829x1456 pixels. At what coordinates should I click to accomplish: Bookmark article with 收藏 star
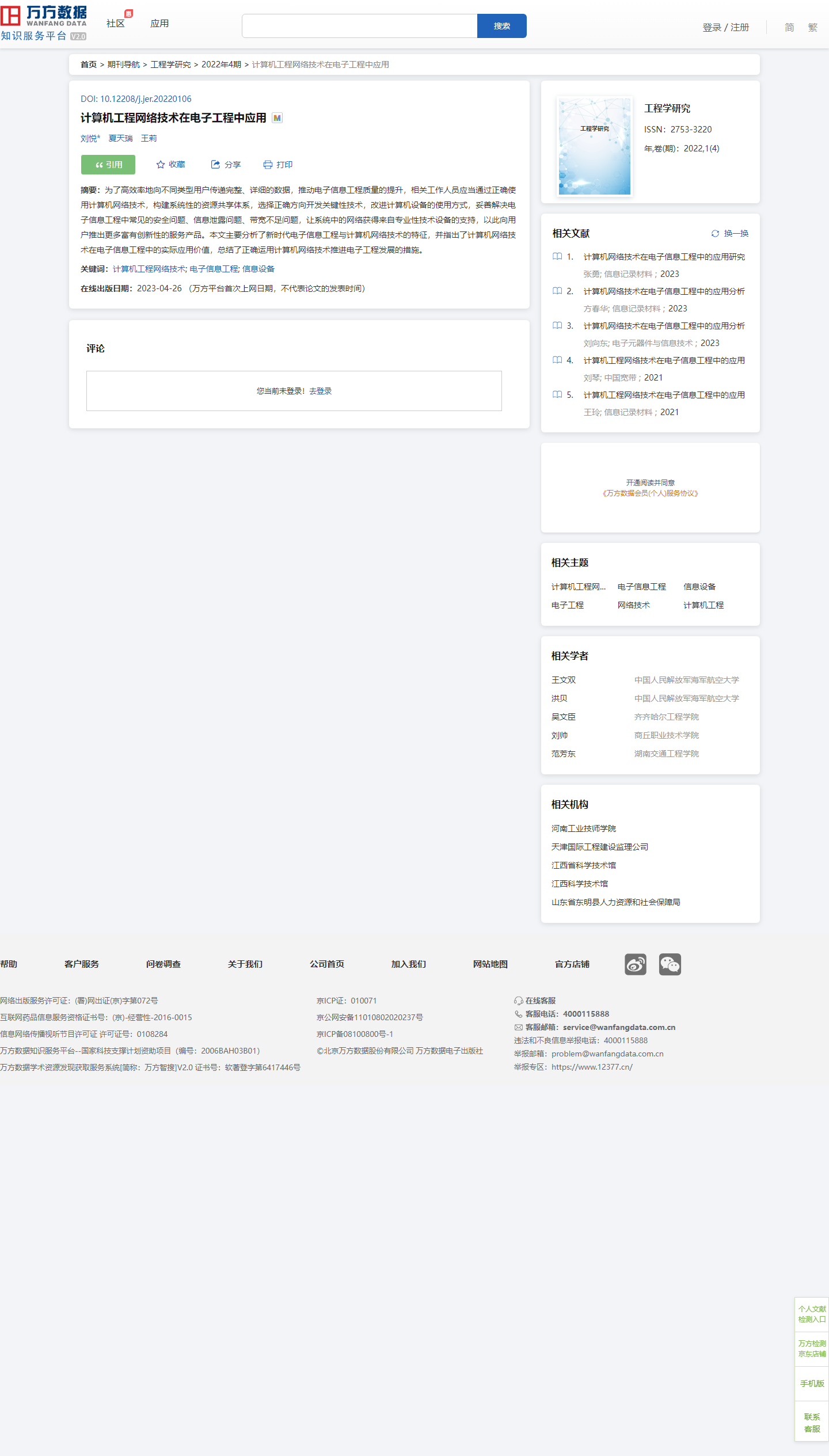point(170,165)
